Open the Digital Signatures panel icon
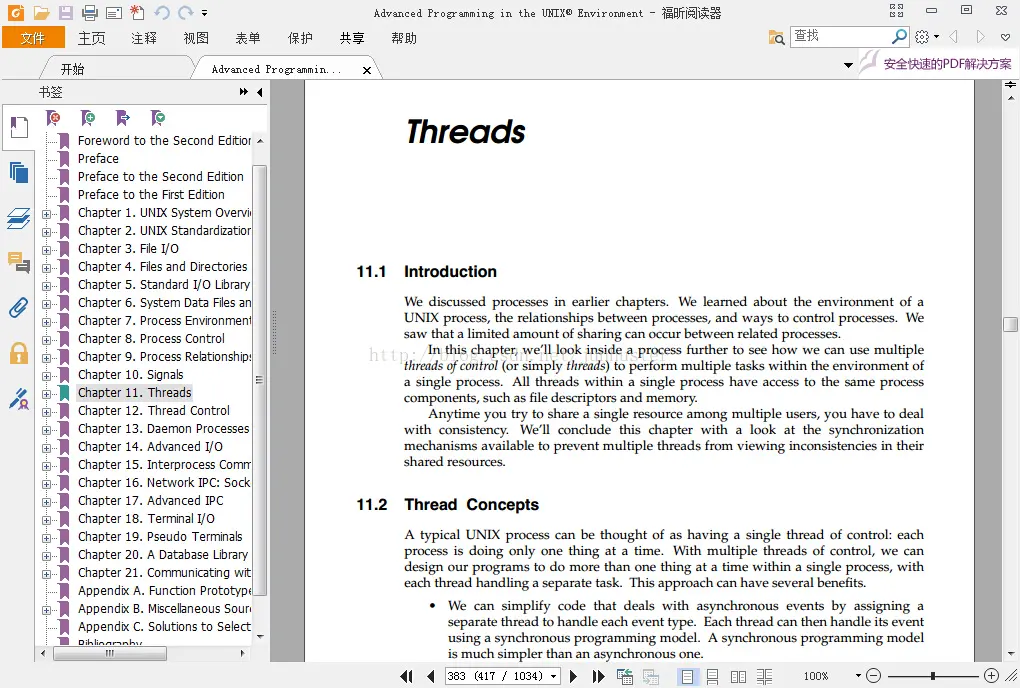 tap(19, 399)
